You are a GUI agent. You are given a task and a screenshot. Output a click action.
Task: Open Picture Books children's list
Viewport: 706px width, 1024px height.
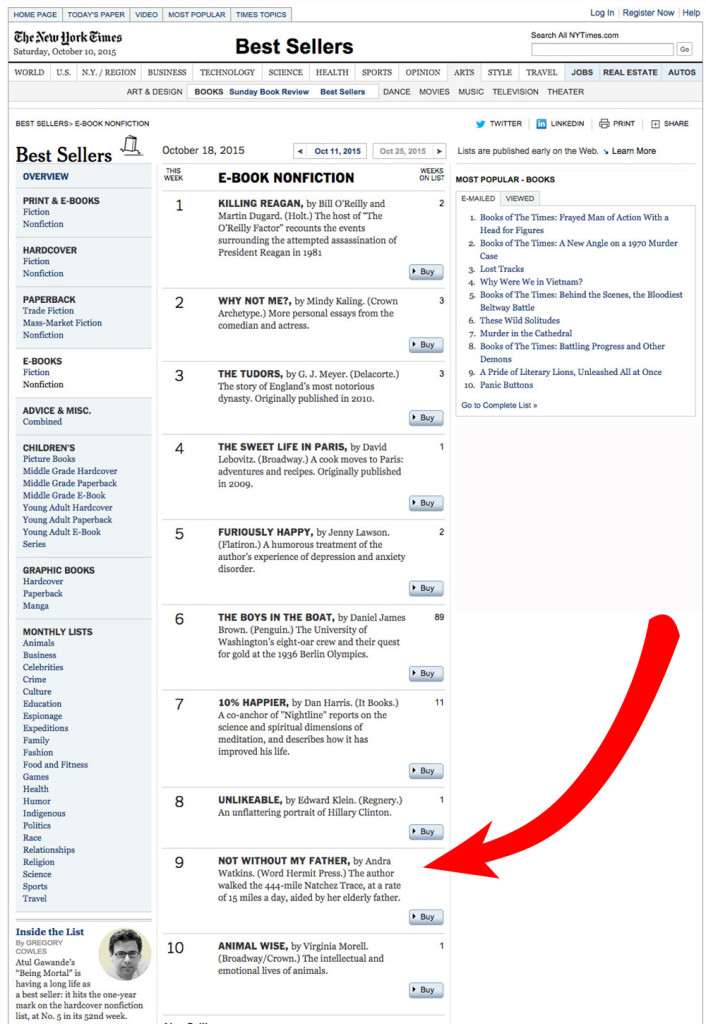[49, 459]
